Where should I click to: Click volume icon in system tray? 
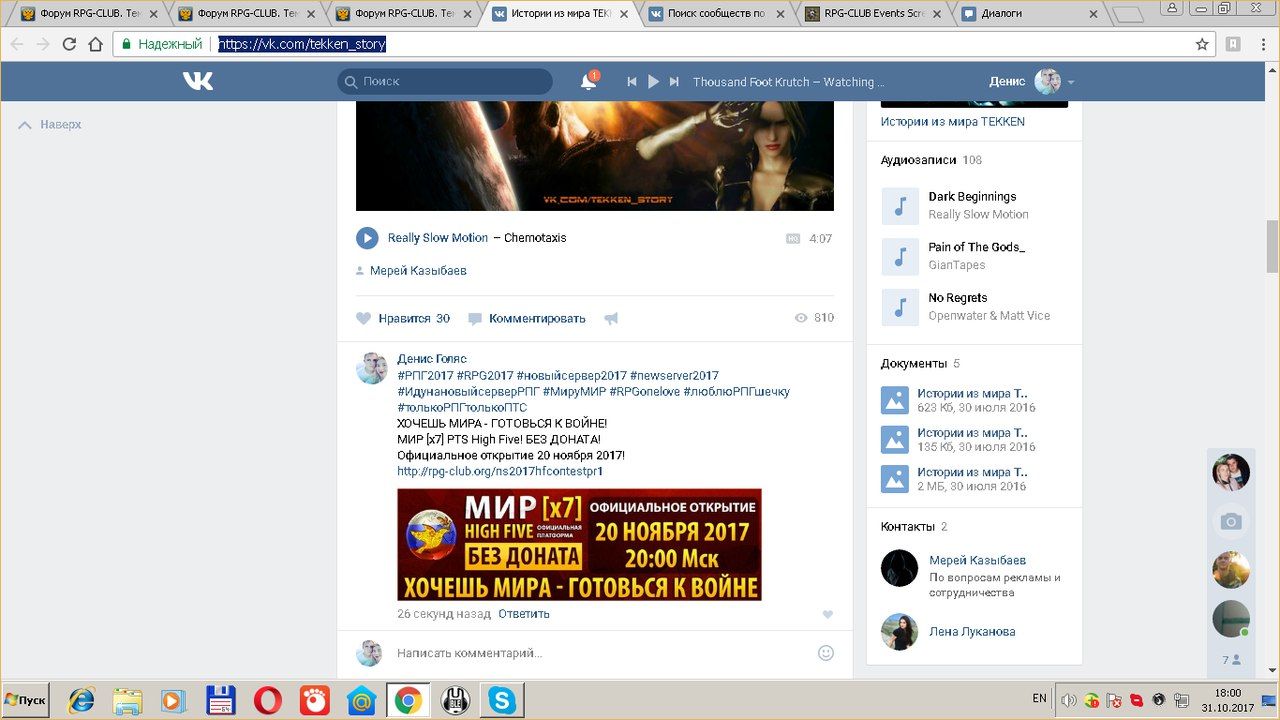pyautogui.click(x=1069, y=700)
